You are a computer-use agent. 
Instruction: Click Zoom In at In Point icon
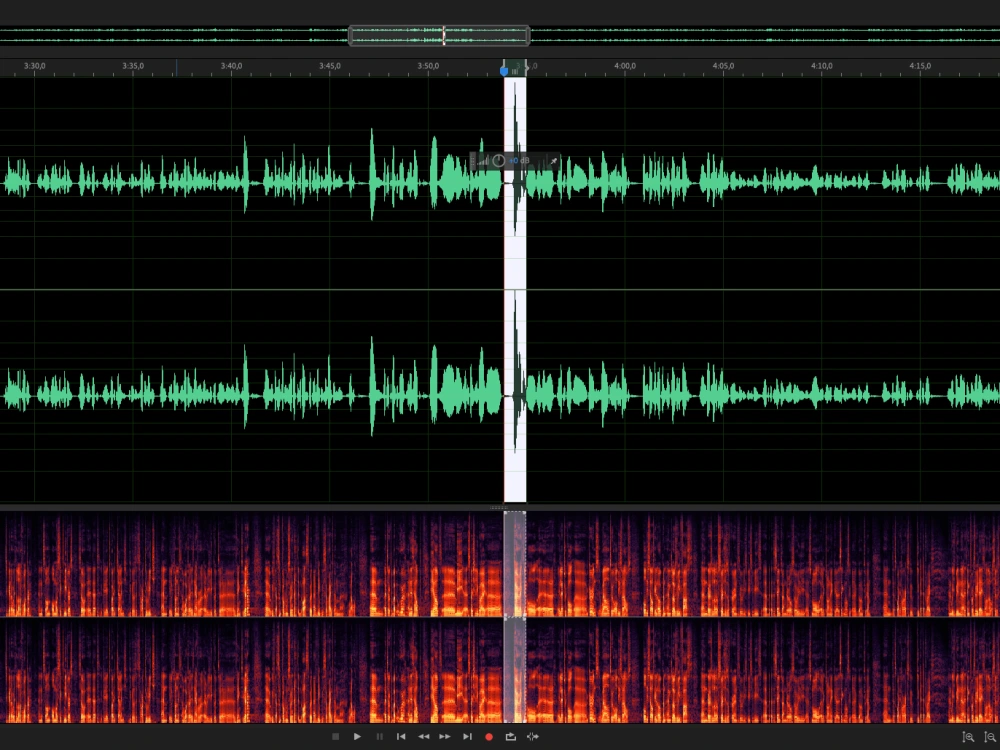pos(968,737)
